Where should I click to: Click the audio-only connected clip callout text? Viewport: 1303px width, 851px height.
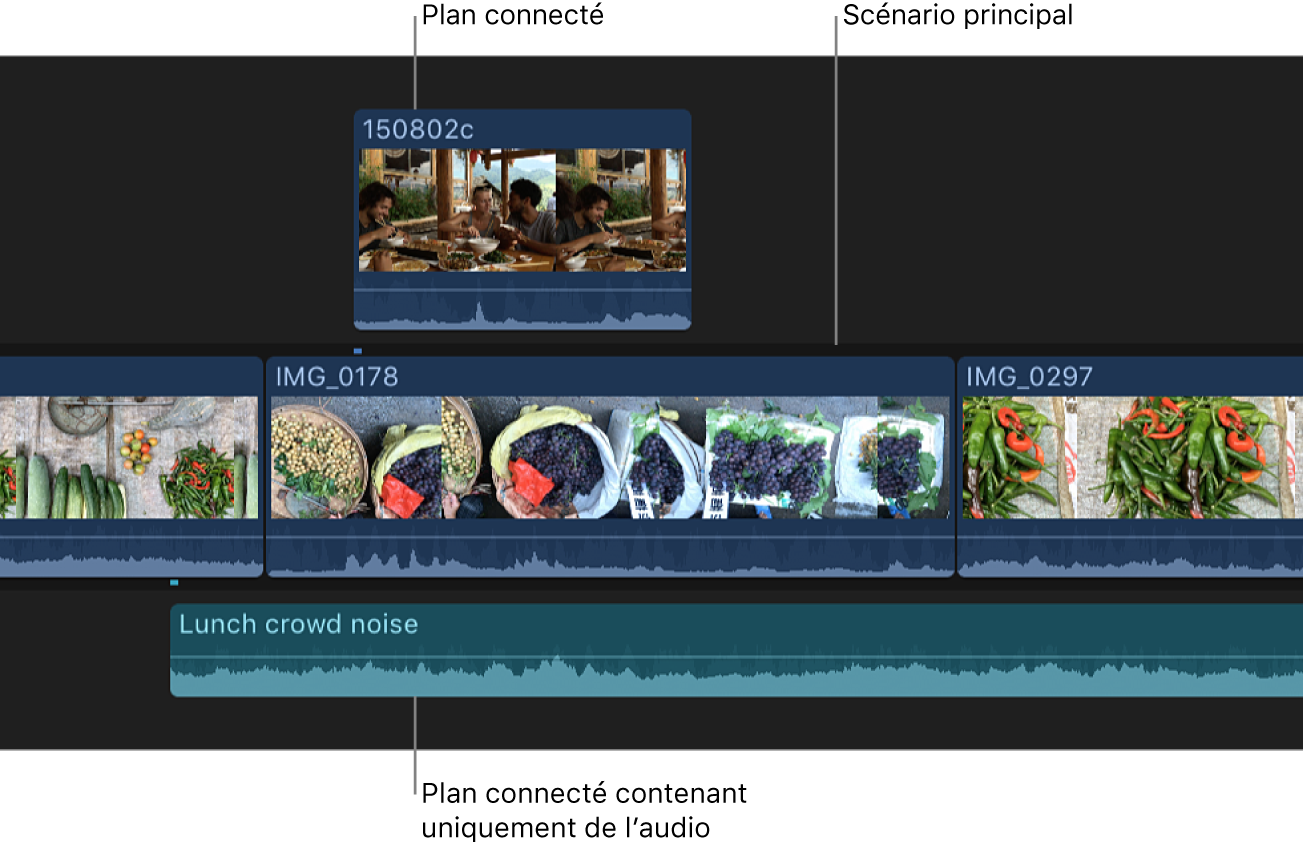[x=583, y=810]
